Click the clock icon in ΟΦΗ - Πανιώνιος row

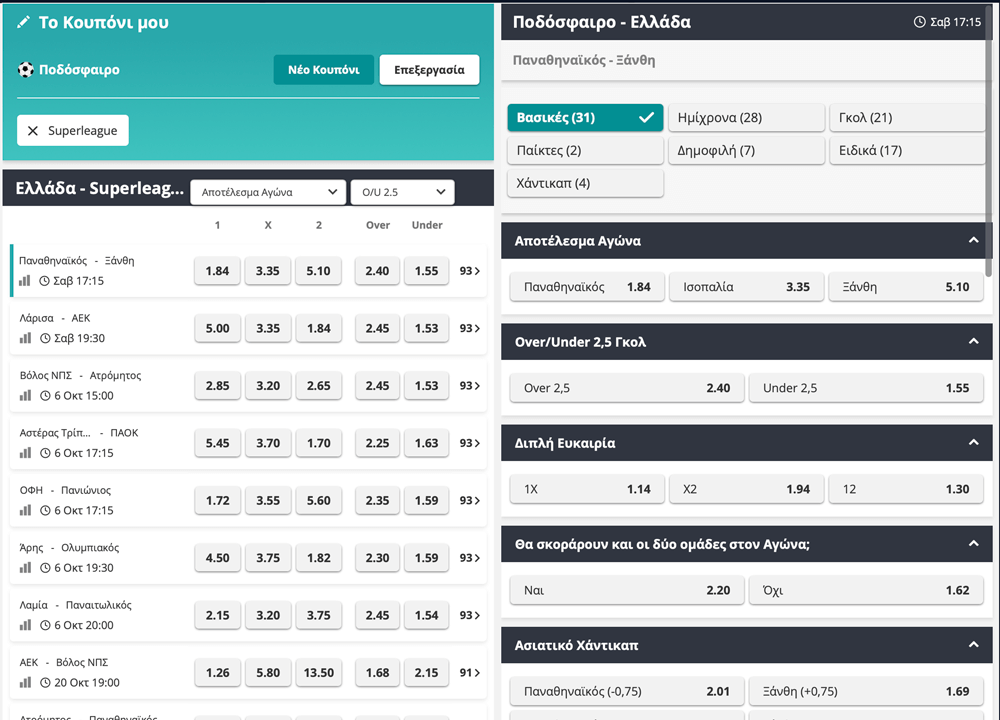(x=45, y=510)
